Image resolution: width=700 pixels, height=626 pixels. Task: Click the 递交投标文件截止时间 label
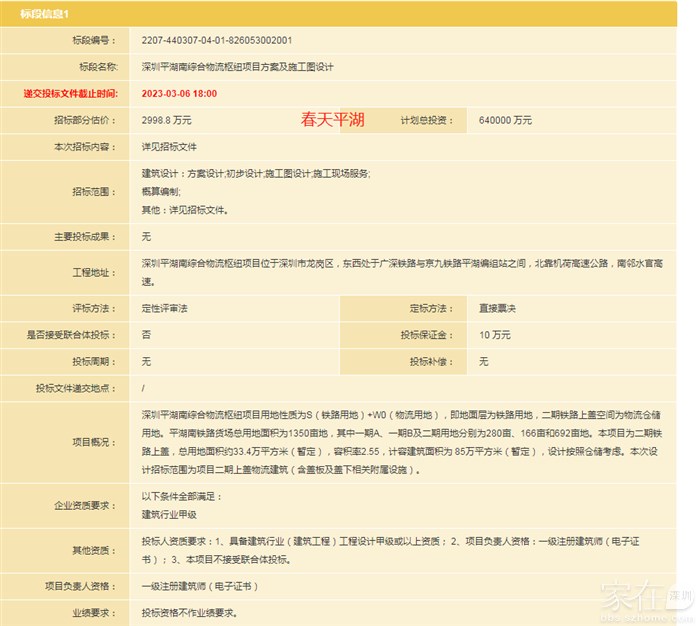click(x=70, y=93)
